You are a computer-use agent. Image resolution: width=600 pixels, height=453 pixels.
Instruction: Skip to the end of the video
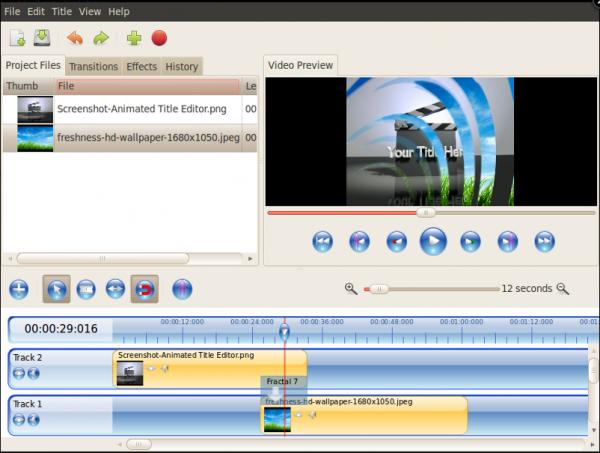544,241
